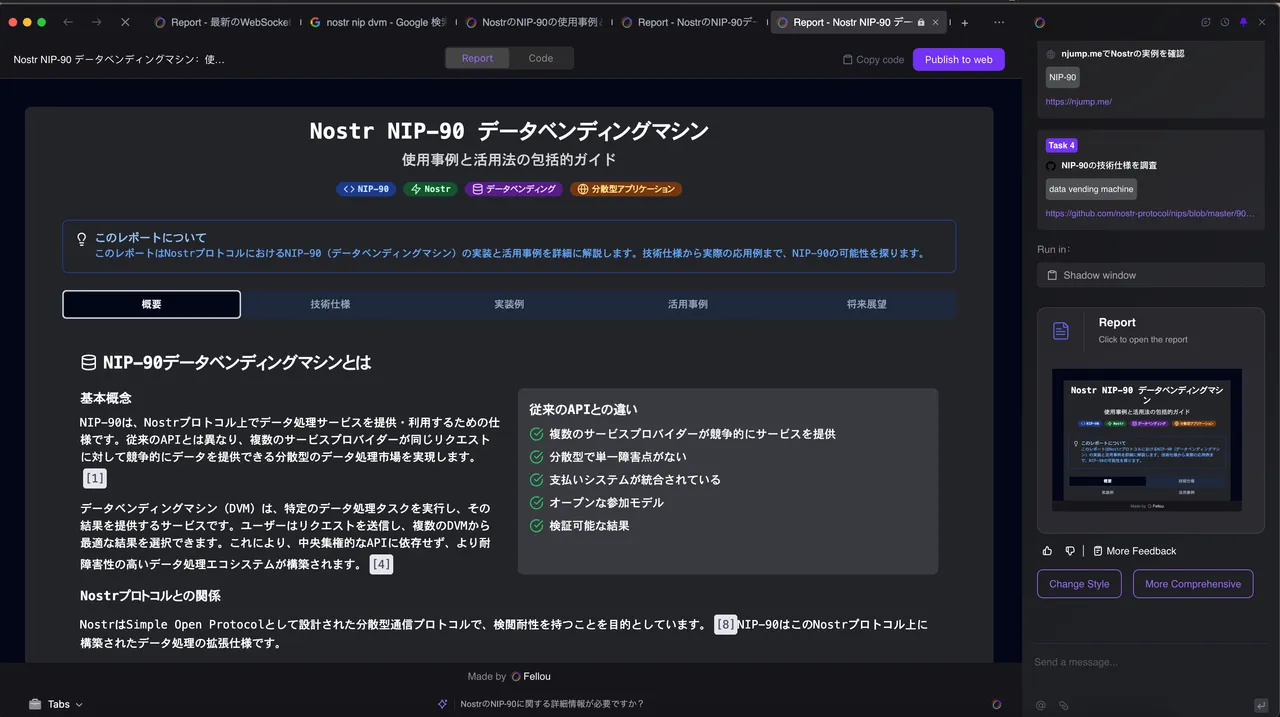
Task: Select the 活用事例 tab
Action: [688, 304]
